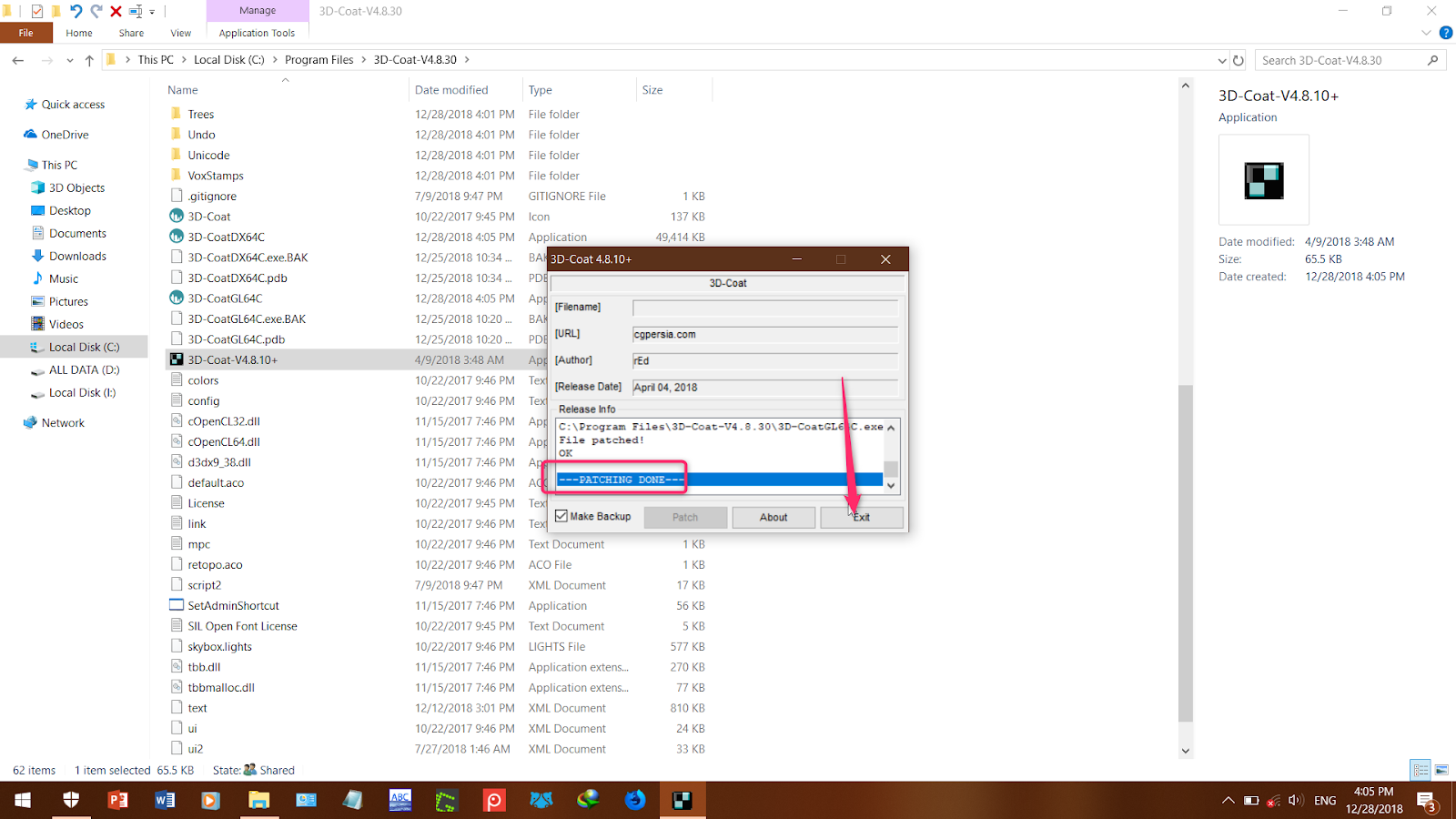Select the VoxStamps folder
The height and width of the screenshot is (819, 1456).
point(216,176)
